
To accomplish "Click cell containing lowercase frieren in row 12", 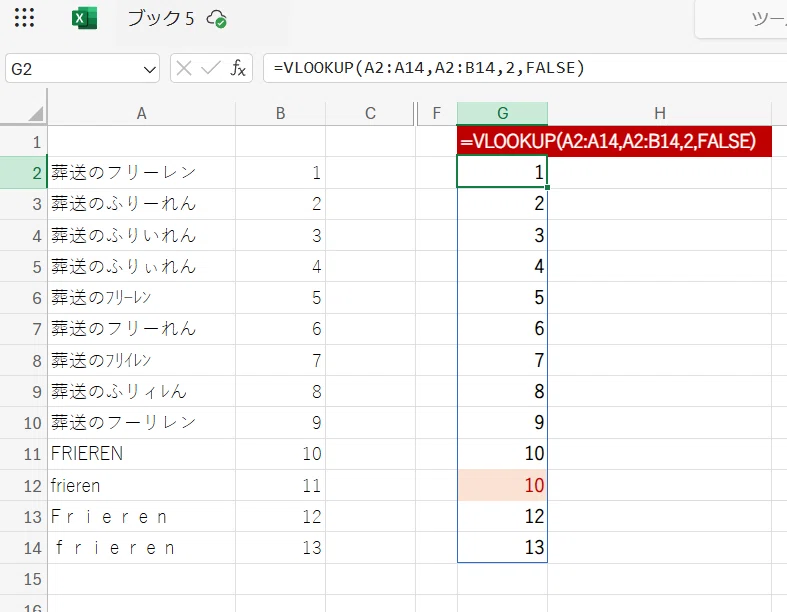I will tap(142, 485).
